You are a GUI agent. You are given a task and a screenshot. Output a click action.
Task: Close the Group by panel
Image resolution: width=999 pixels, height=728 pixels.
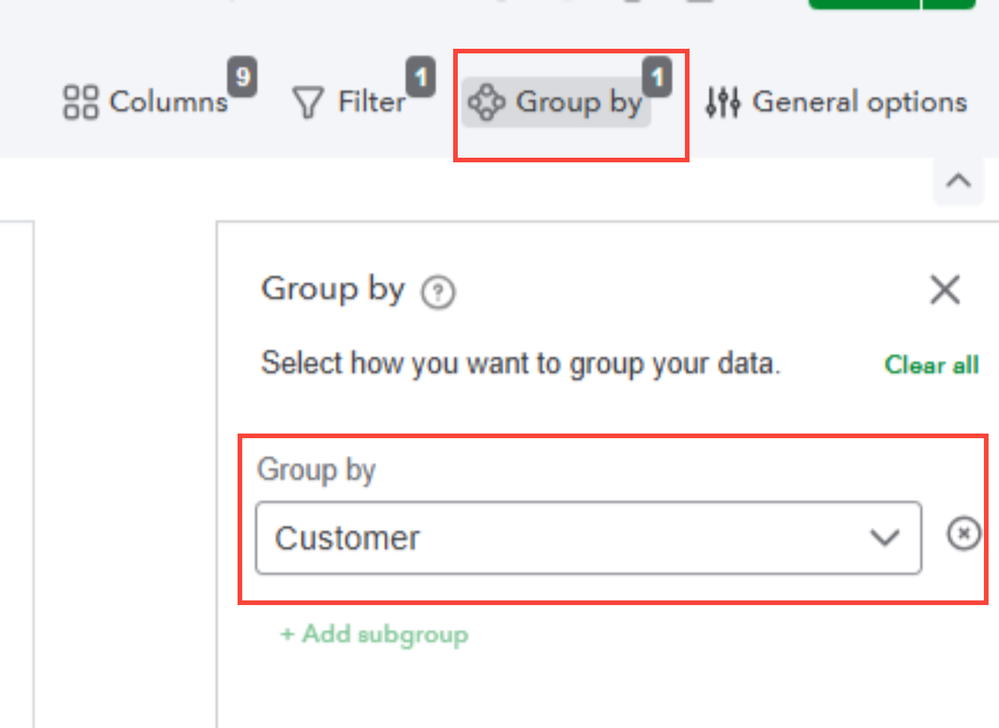[x=945, y=291]
